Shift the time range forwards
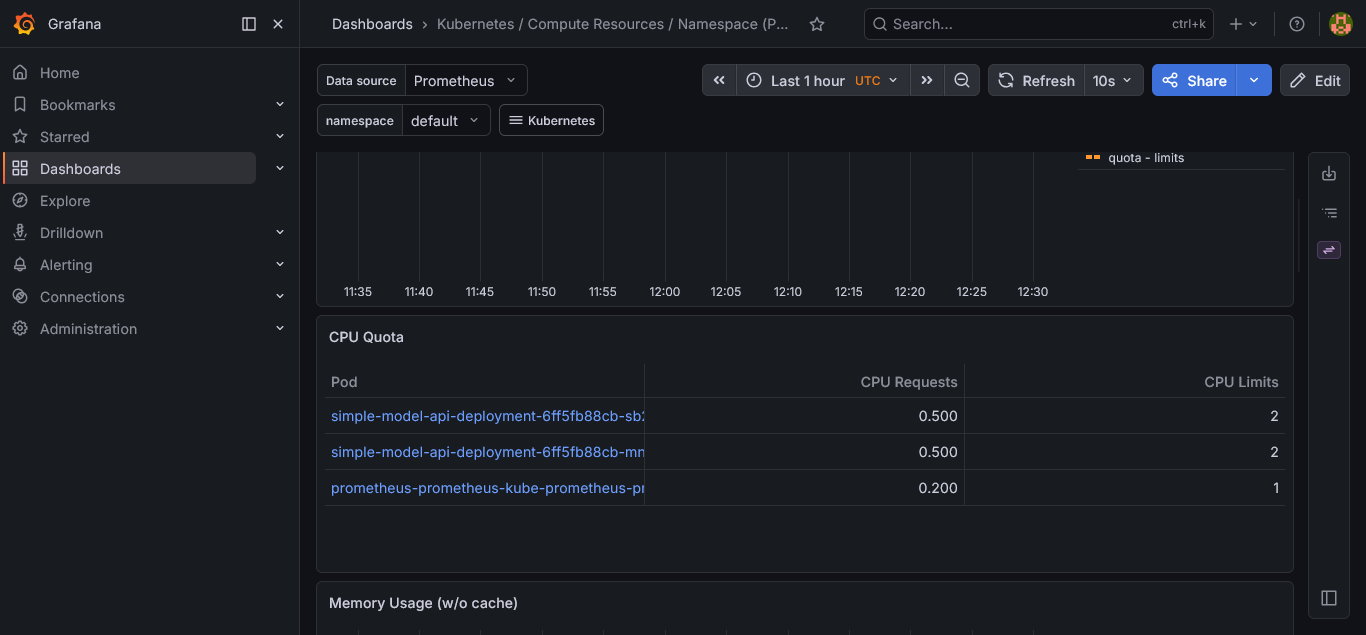The image size is (1366, 635). pyautogui.click(x=927, y=81)
